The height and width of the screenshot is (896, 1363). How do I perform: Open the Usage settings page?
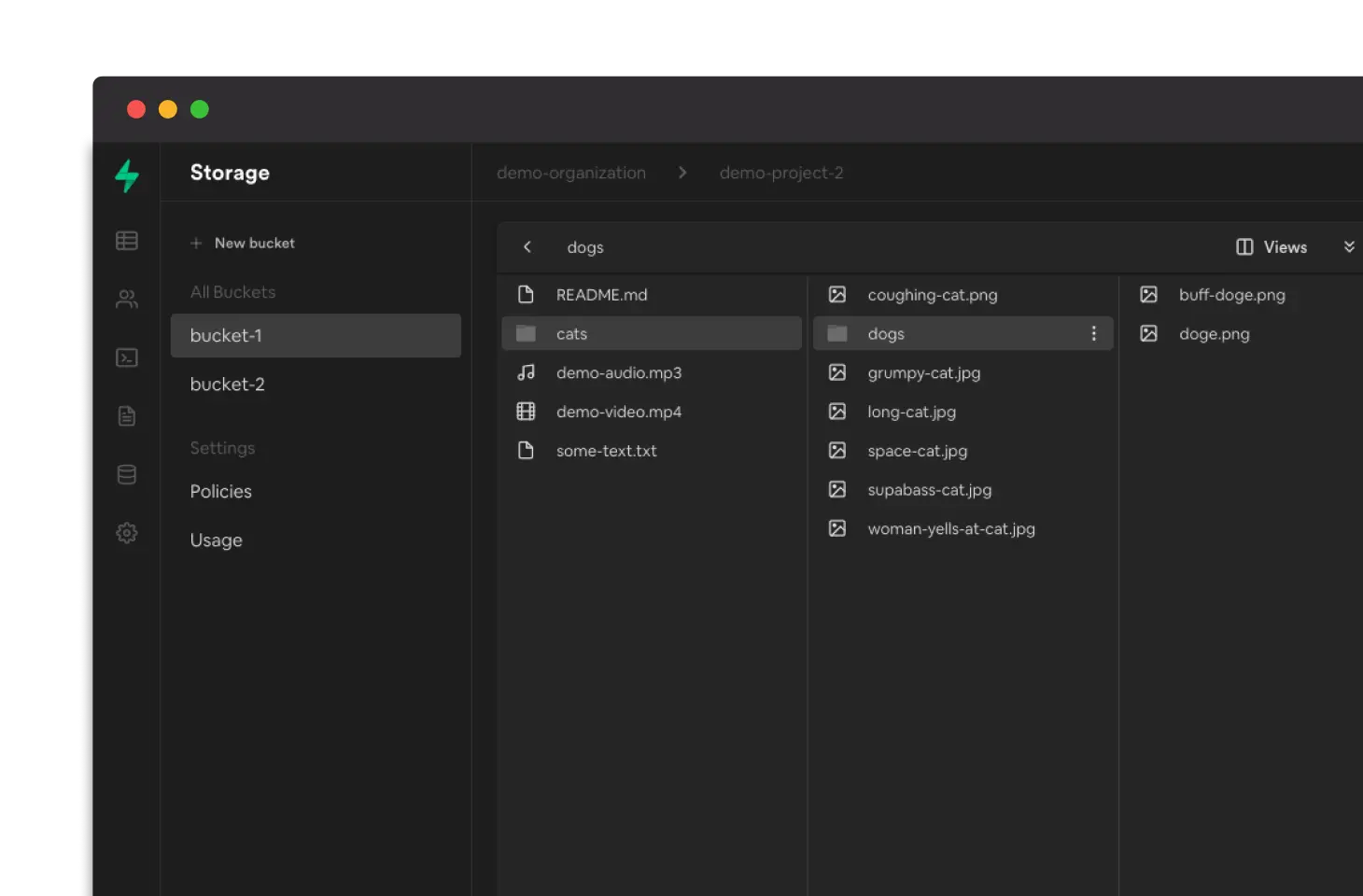coord(217,540)
